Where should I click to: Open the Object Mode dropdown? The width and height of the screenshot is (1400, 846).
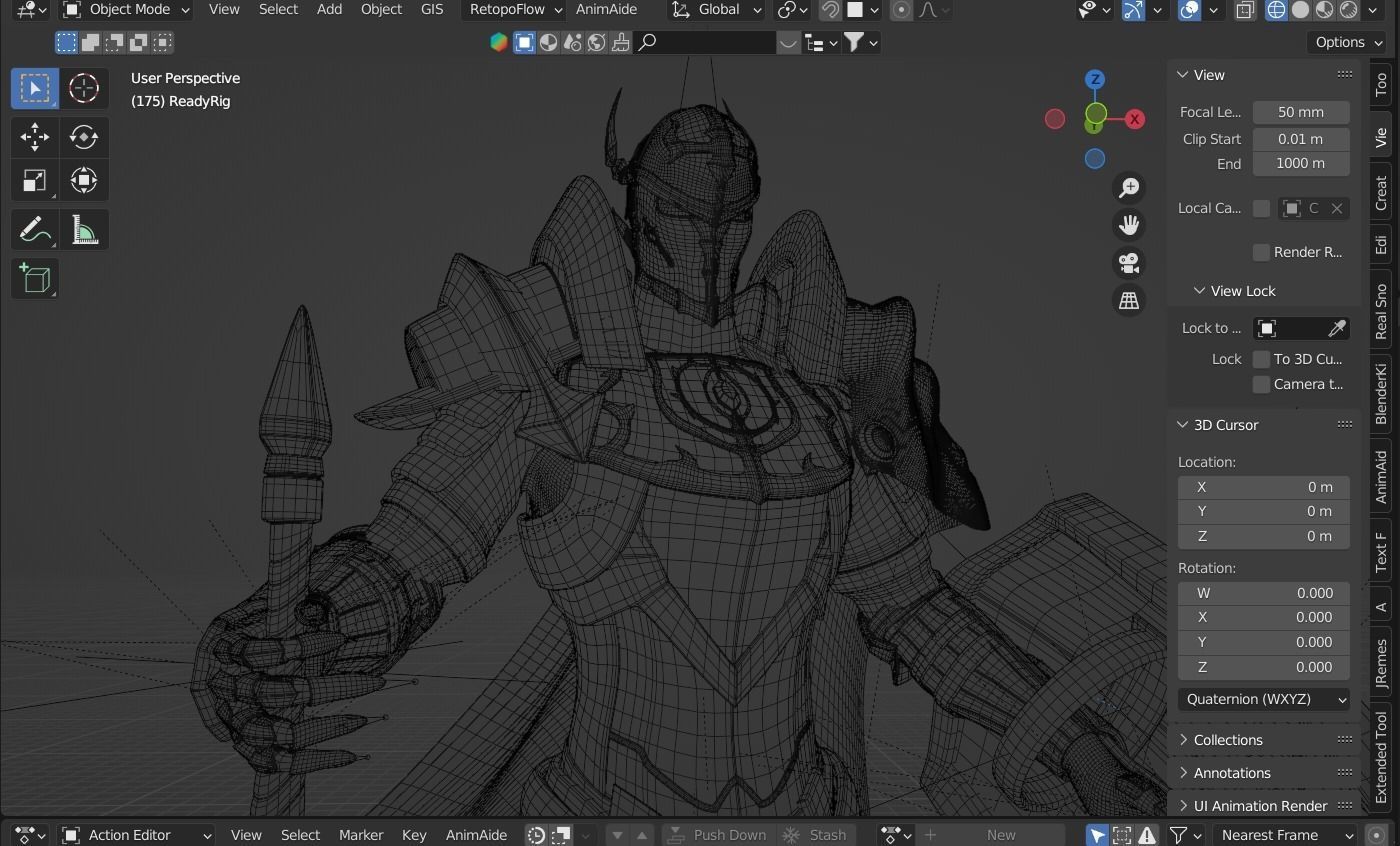pyautogui.click(x=125, y=10)
